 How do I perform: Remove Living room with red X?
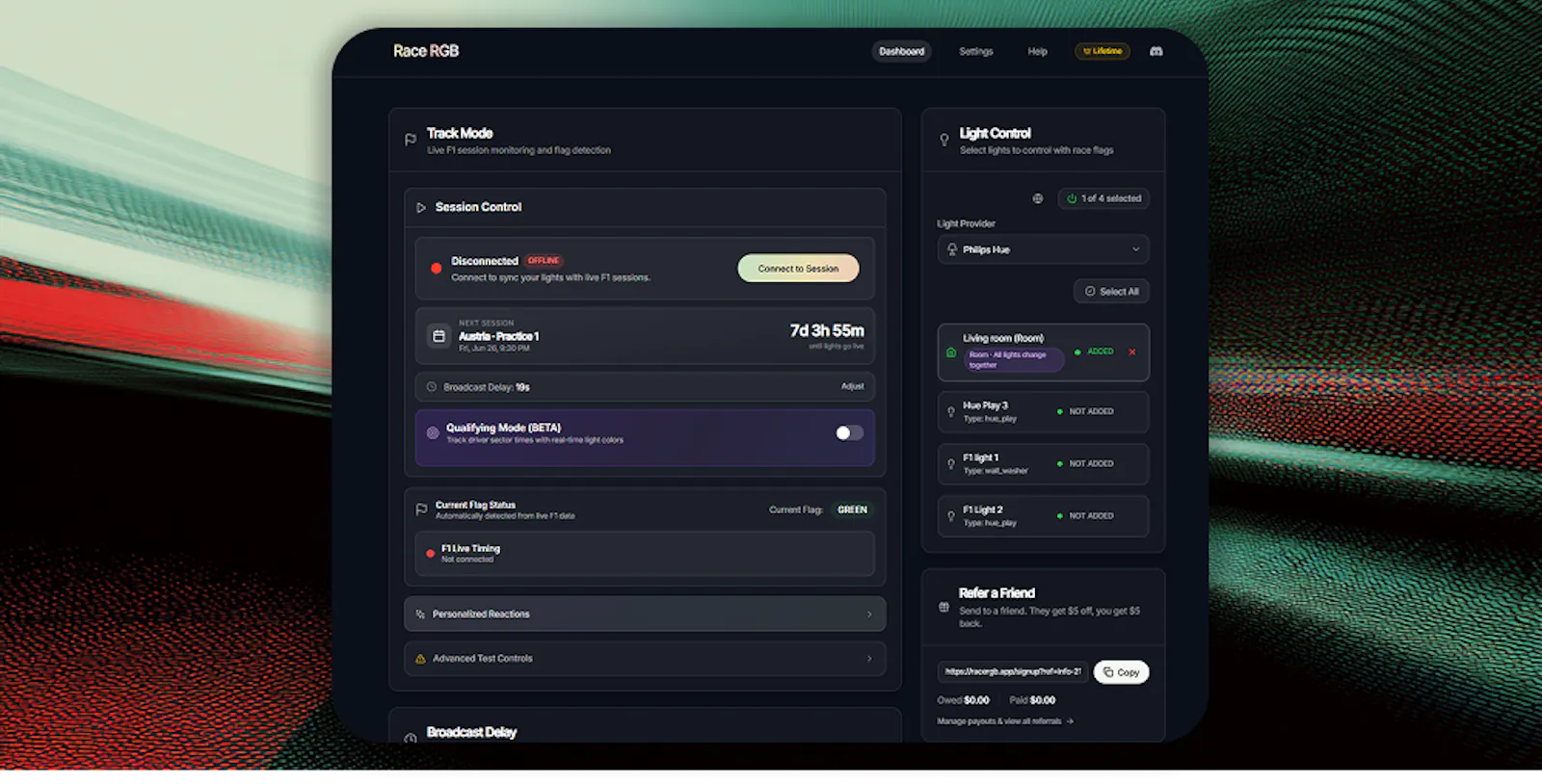(1132, 352)
